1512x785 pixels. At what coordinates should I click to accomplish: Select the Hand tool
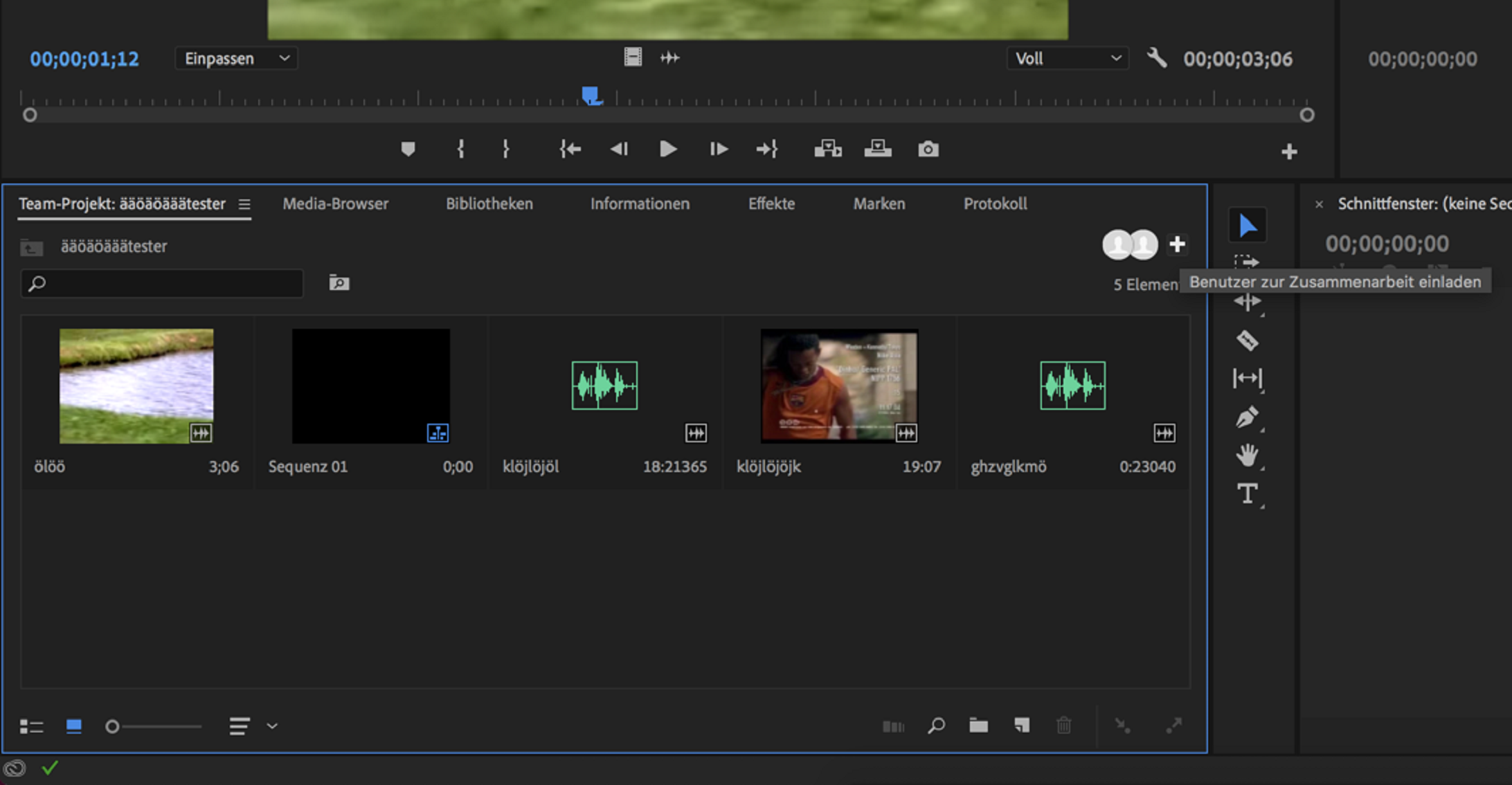click(x=1247, y=455)
